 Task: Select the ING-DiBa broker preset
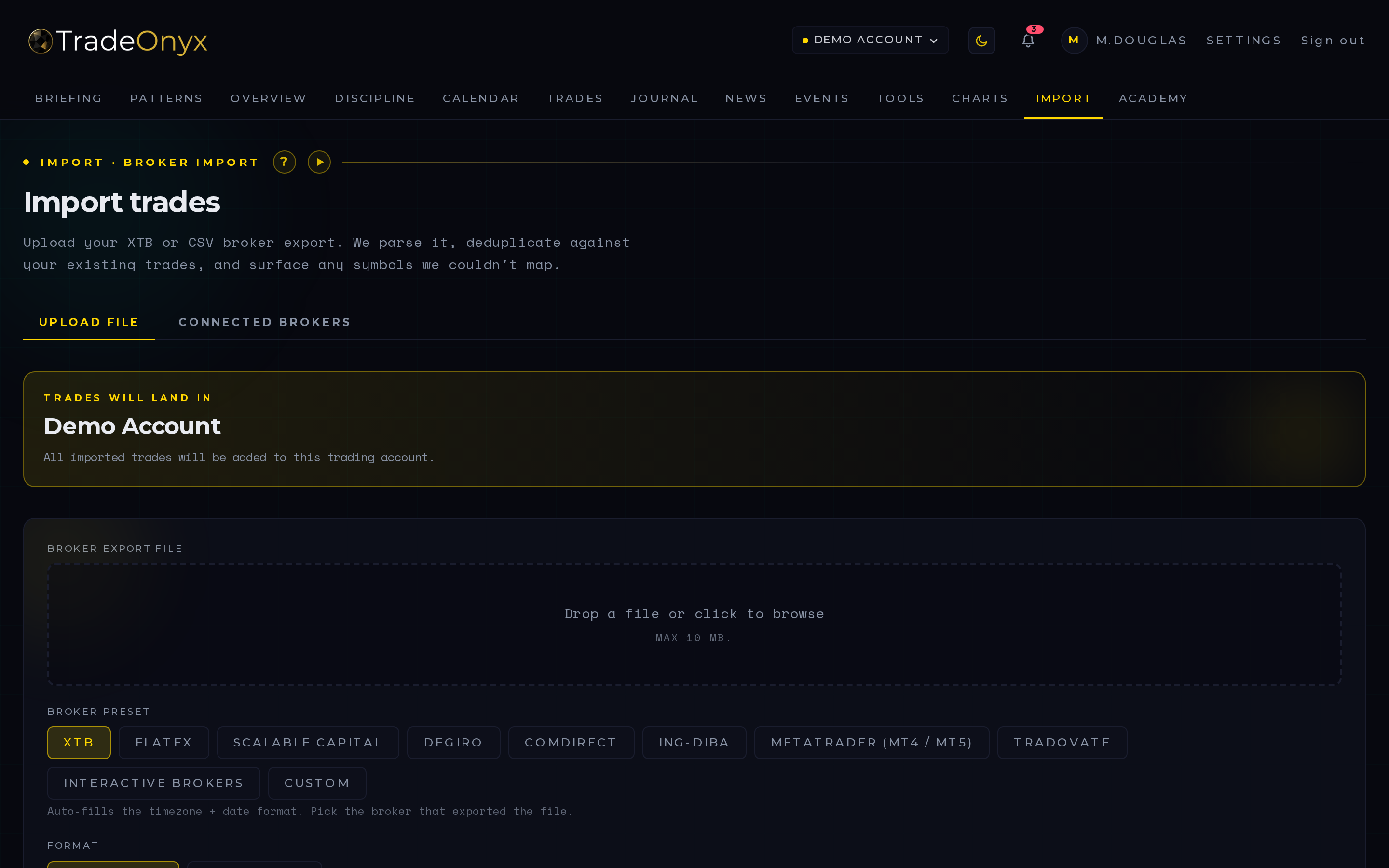click(694, 742)
